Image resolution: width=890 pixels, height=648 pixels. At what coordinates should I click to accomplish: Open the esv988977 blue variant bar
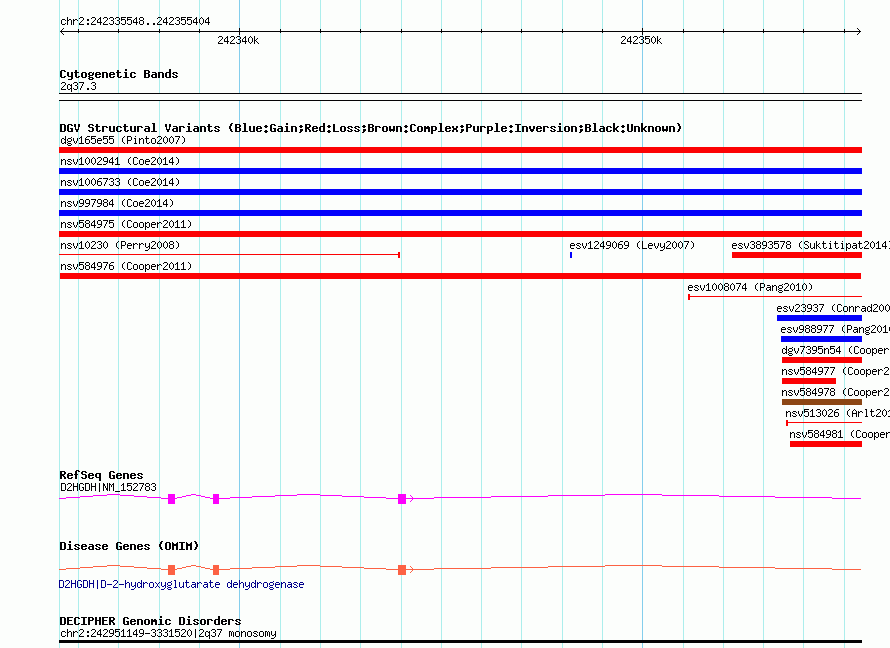pos(821,339)
